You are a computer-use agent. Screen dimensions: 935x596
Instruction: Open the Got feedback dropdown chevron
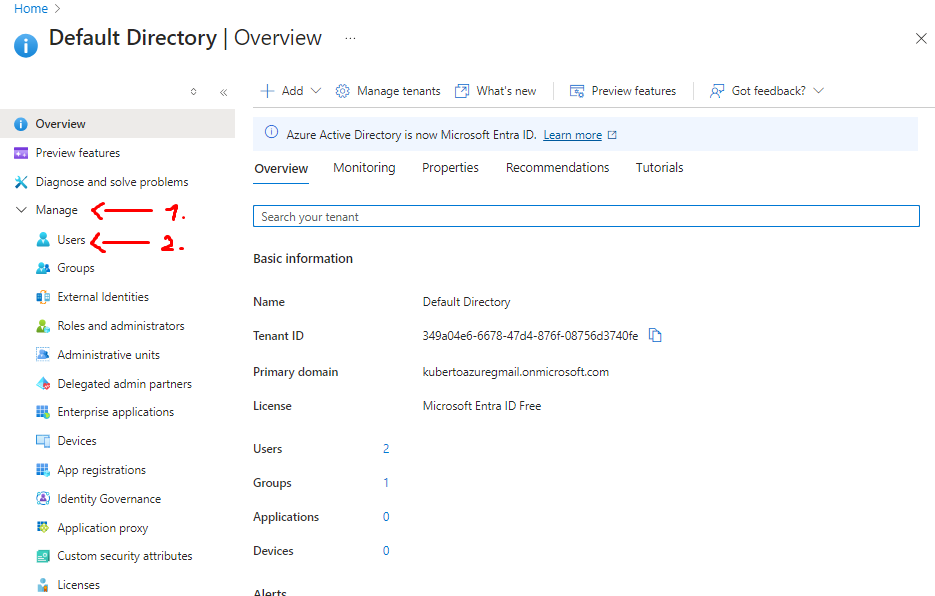pos(819,91)
